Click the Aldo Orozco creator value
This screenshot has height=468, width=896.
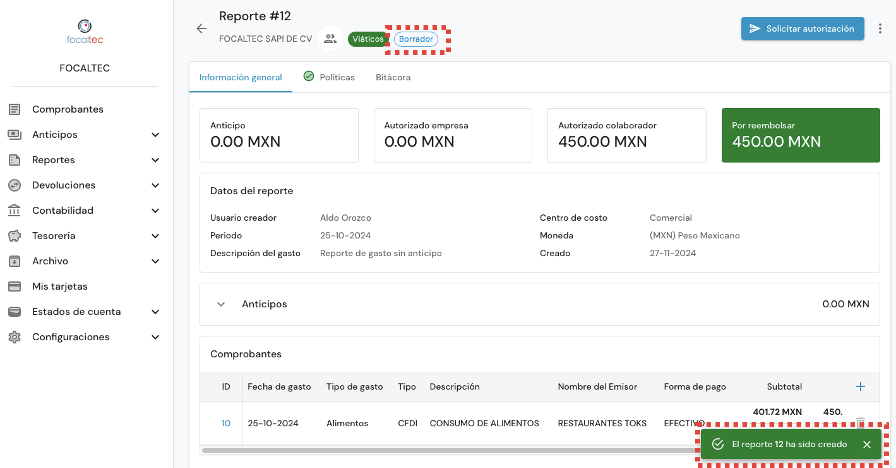point(346,218)
